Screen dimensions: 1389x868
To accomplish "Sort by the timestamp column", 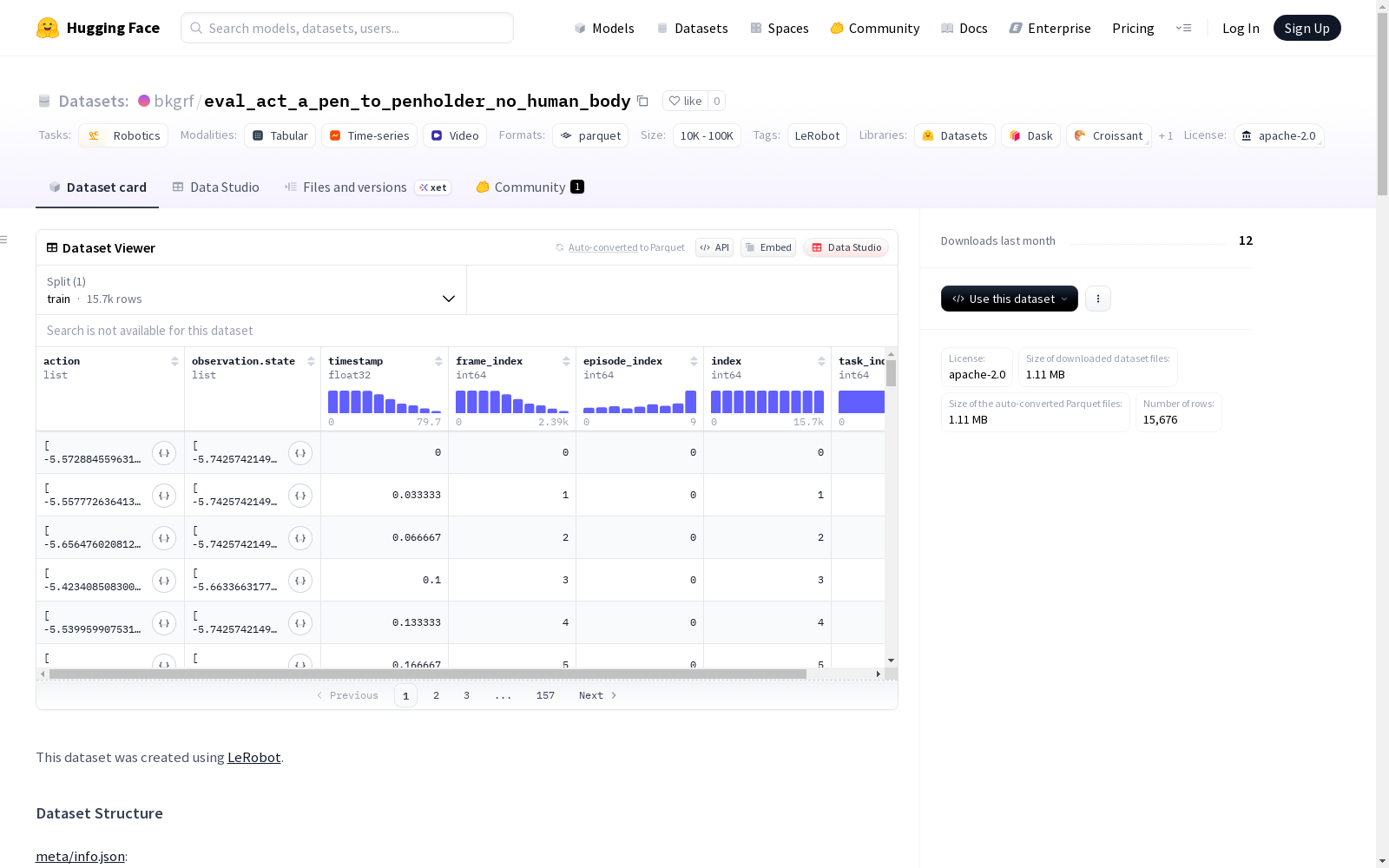I will click(x=438, y=361).
